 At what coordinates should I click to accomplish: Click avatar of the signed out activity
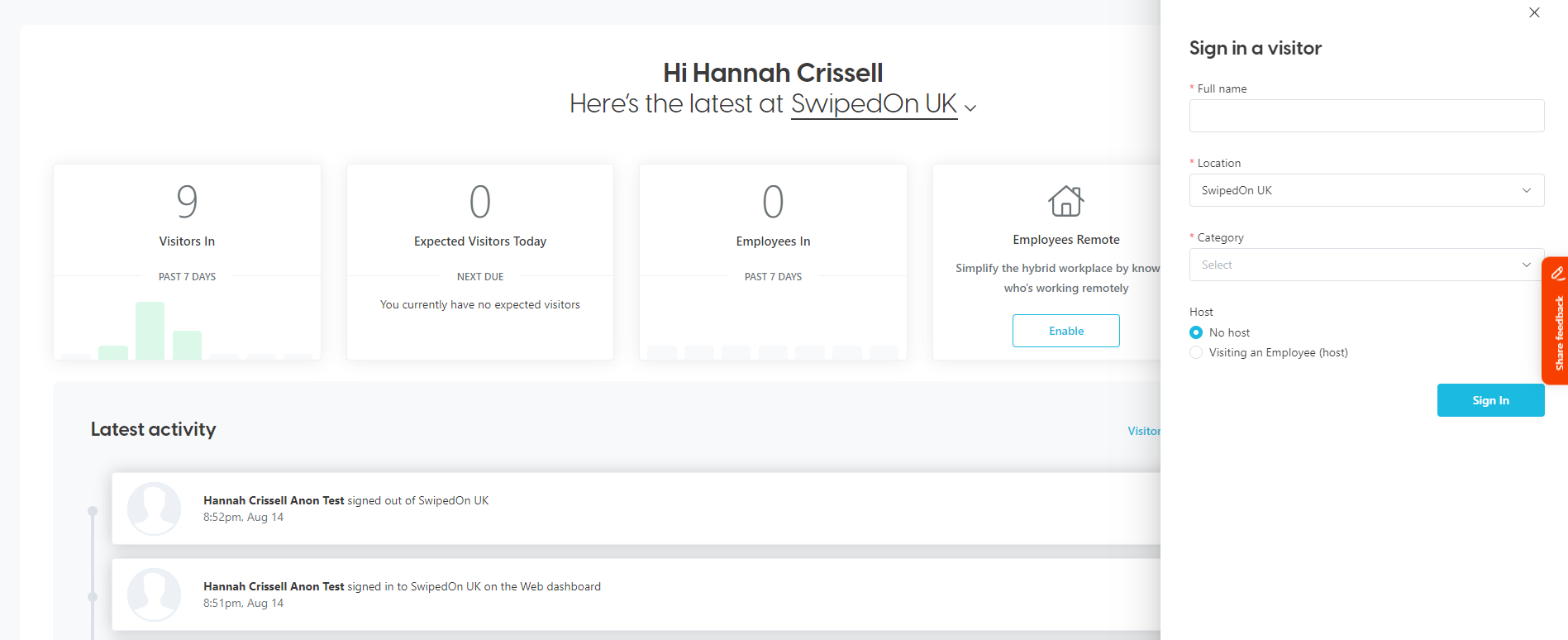click(x=154, y=509)
